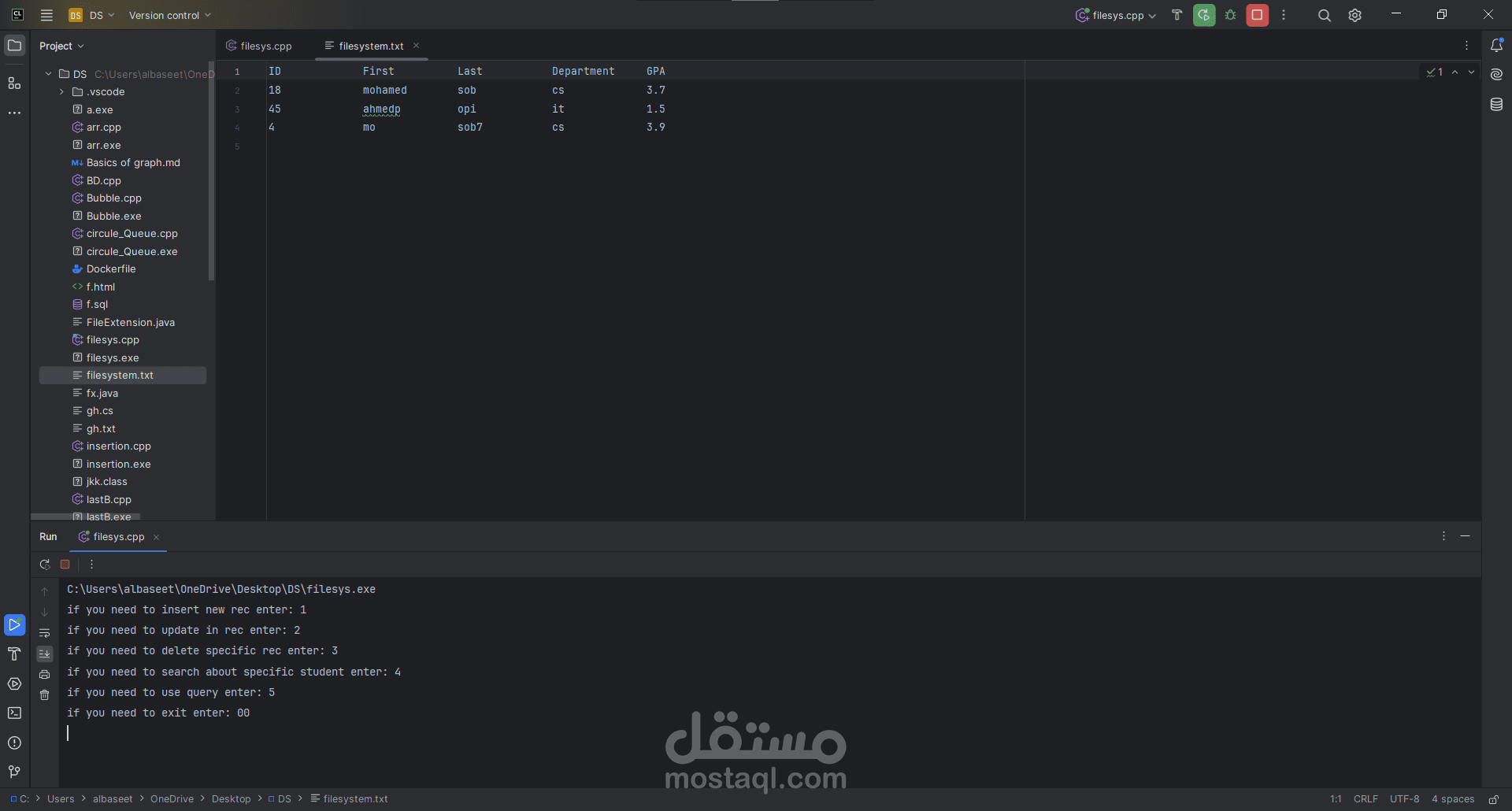Open Dockerfile in project tree
Image resolution: width=1512 pixels, height=811 pixels.
click(x=110, y=269)
